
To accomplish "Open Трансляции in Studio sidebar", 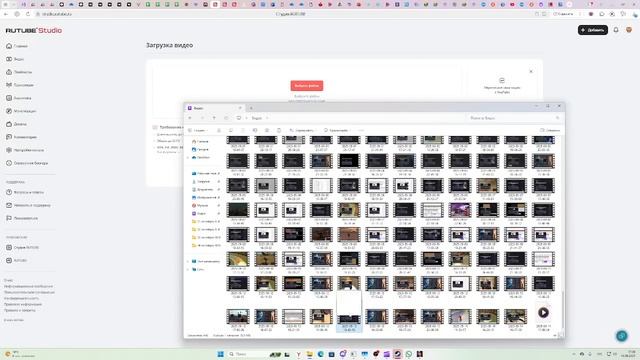I will pyautogui.click(x=20, y=85).
